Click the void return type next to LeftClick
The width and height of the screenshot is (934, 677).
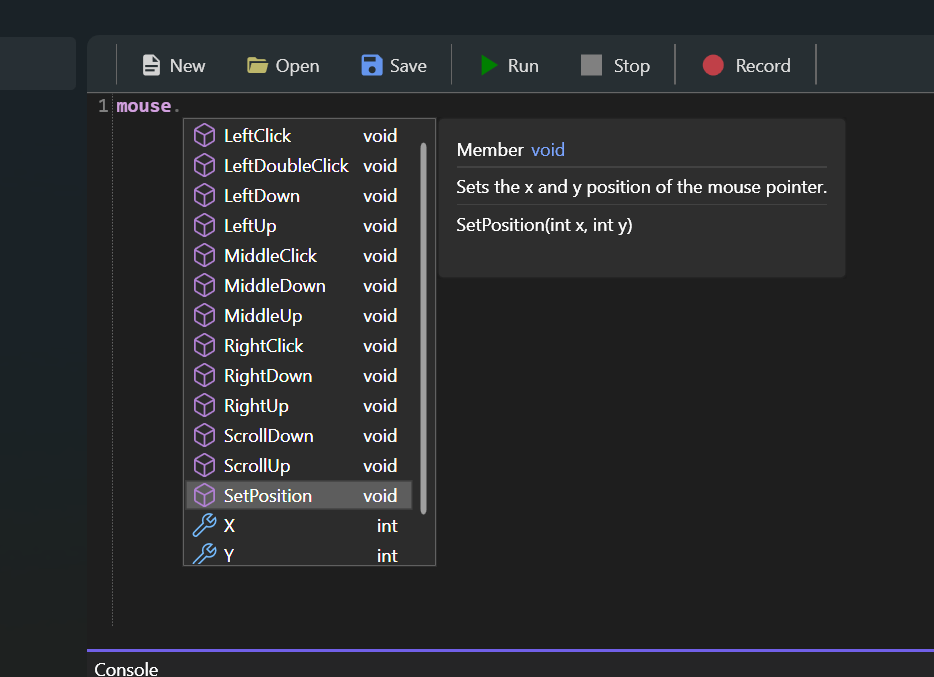(x=380, y=136)
